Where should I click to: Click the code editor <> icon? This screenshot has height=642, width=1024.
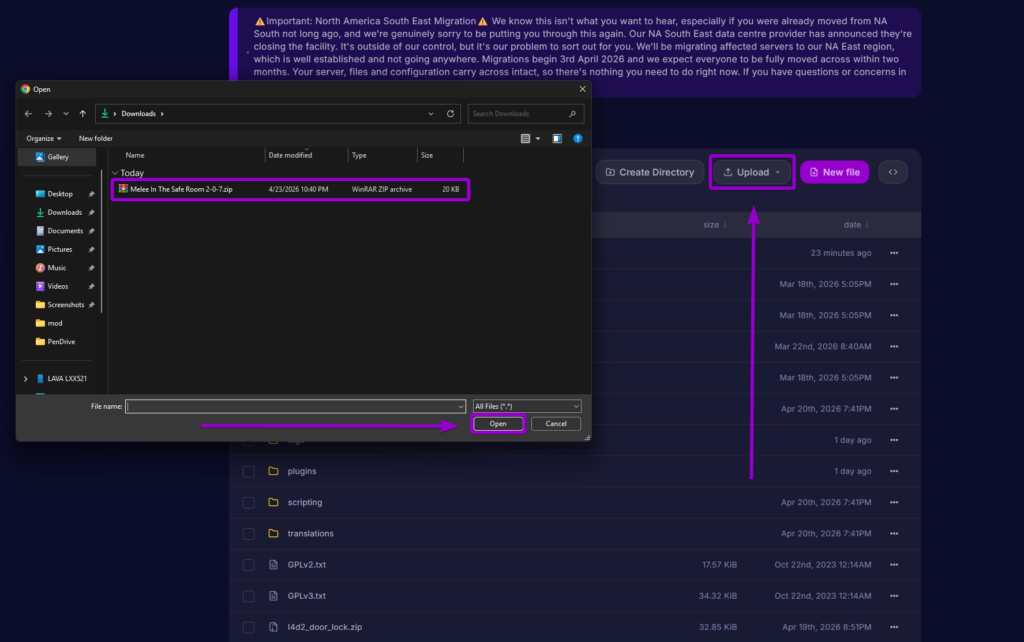(x=893, y=171)
